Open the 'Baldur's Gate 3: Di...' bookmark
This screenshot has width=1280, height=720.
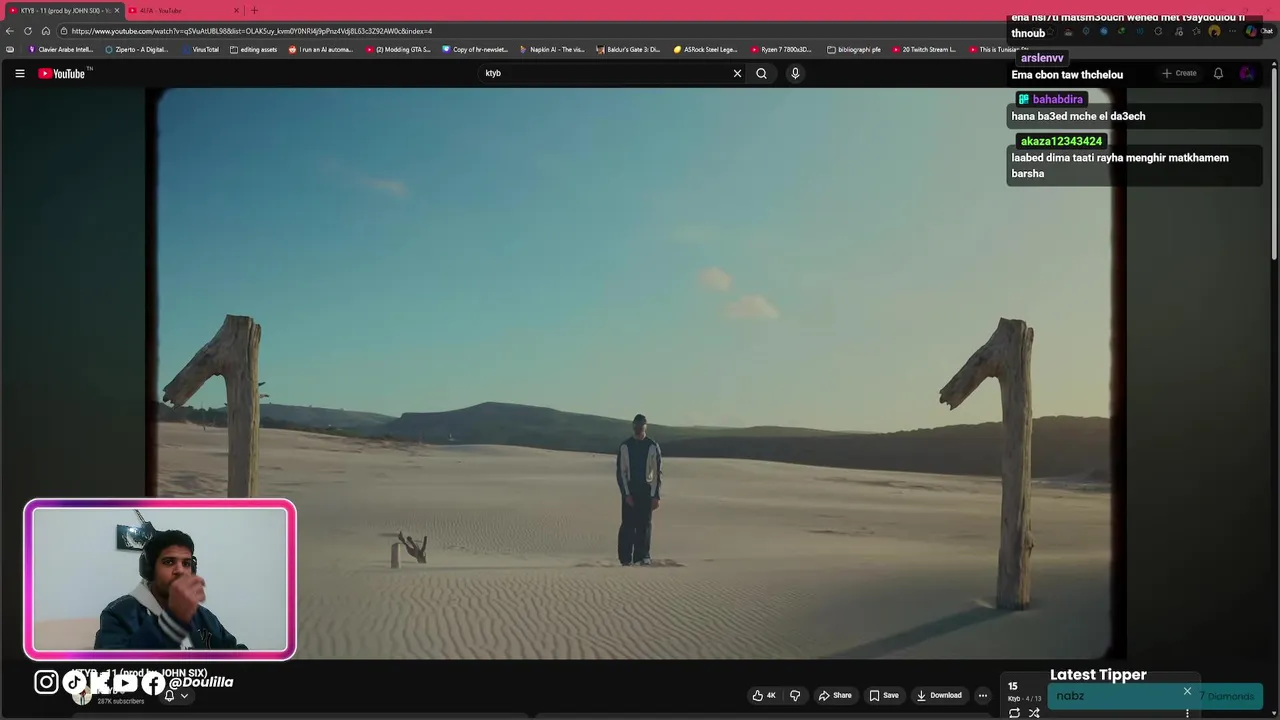pos(628,49)
